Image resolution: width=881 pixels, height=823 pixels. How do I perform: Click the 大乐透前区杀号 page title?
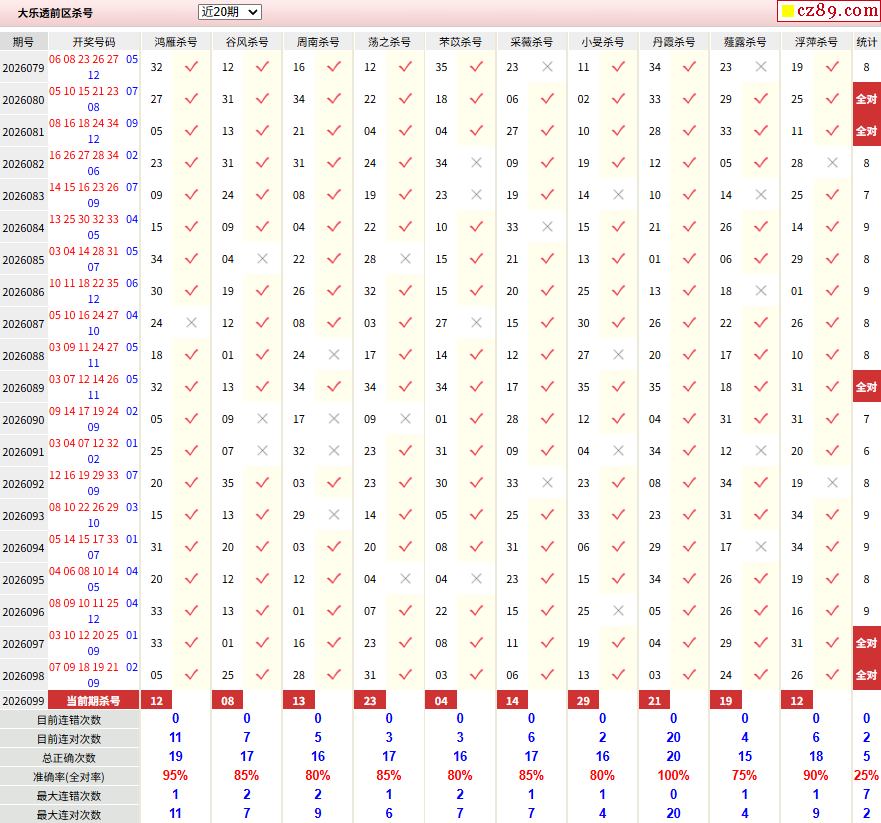pyautogui.click(x=55, y=13)
